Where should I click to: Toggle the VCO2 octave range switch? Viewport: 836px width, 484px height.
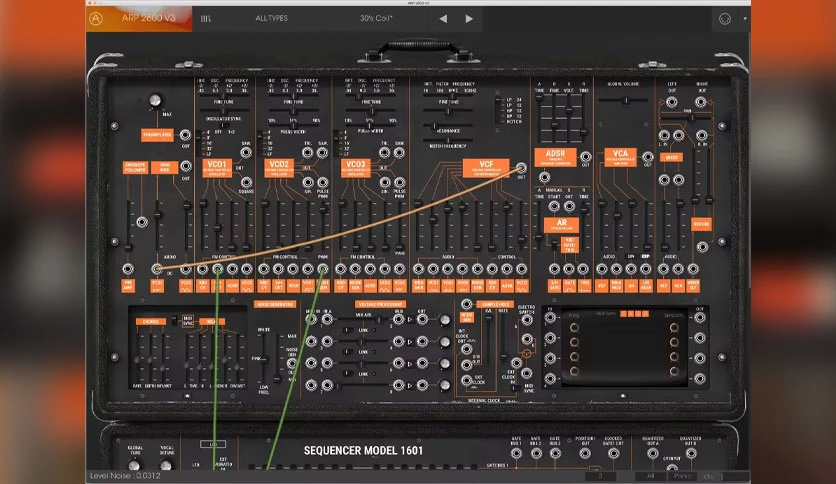coord(261,143)
